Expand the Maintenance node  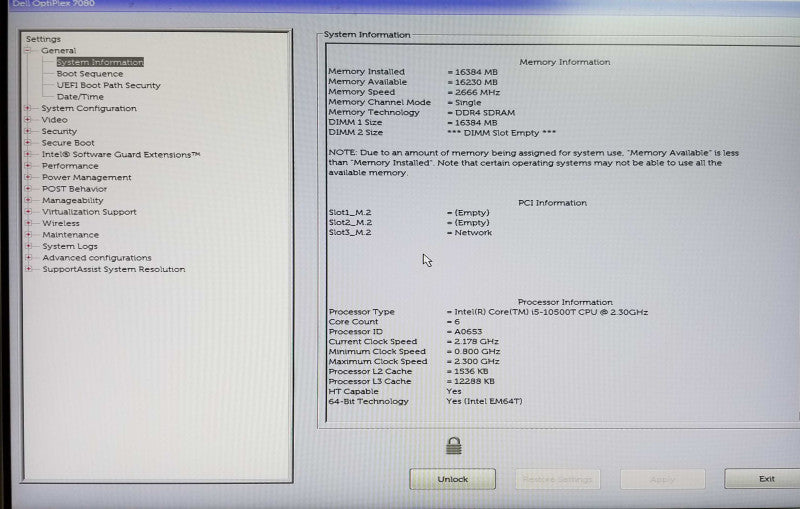tap(28, 235)
